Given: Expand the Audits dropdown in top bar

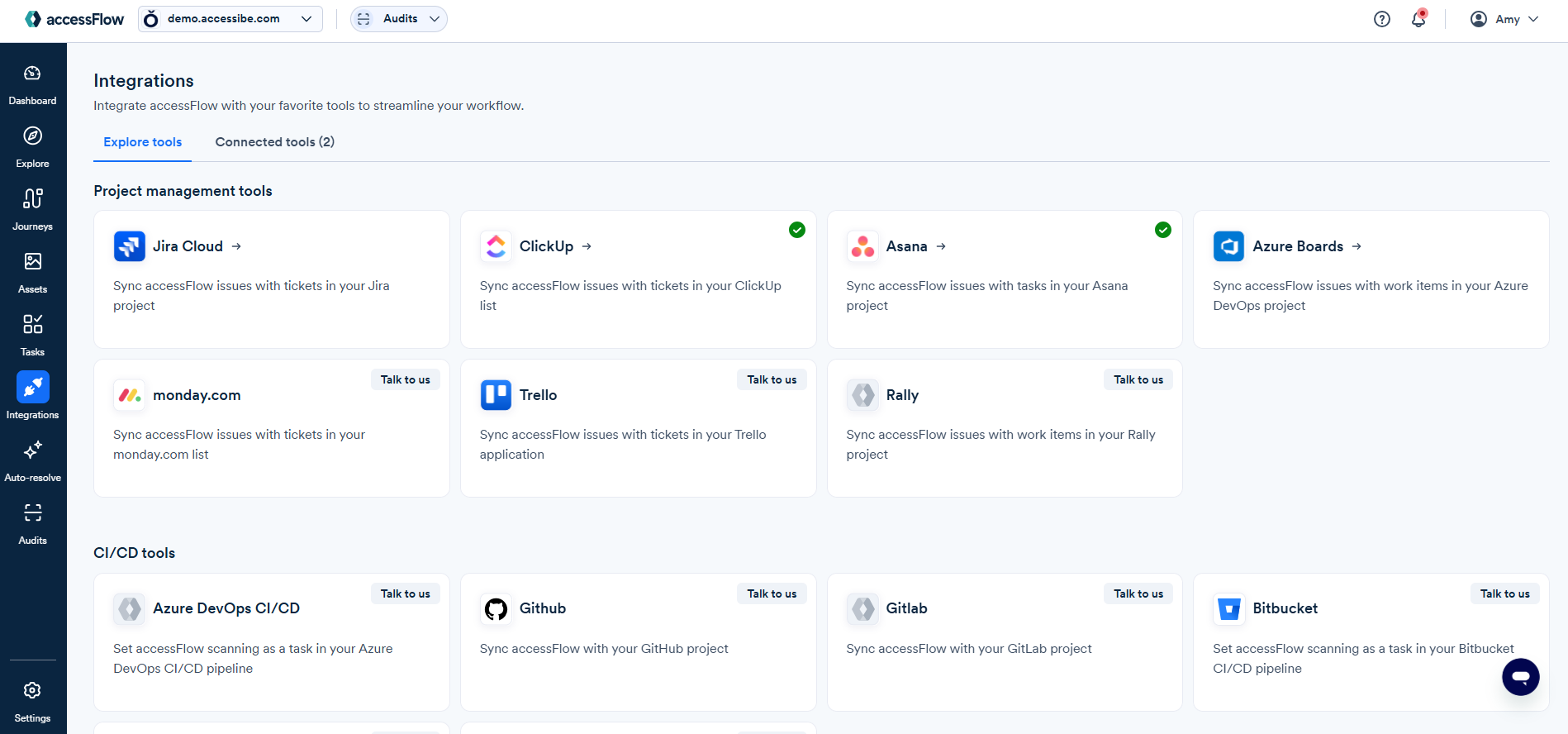Looking at the screenshot, I should click(399, 19).
